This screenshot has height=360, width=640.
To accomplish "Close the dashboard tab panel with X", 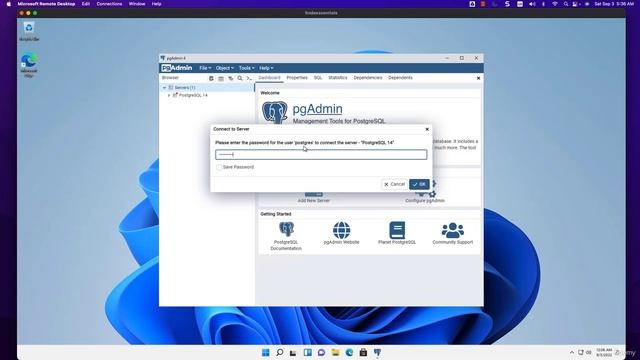I will [x=478, y=78].
